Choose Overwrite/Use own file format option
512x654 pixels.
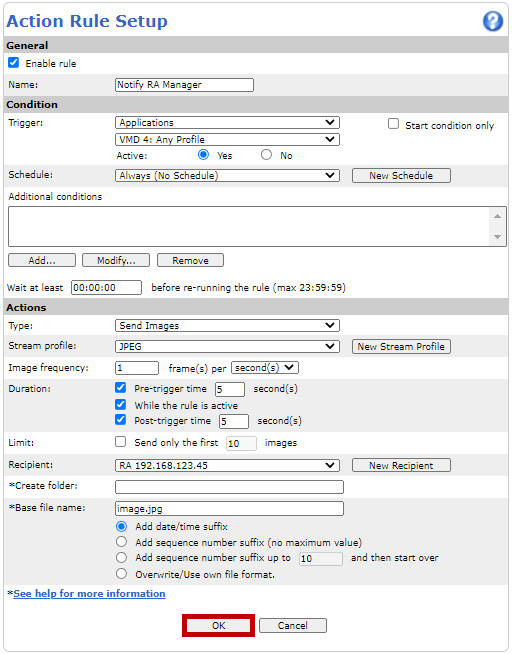coord(121,574)
